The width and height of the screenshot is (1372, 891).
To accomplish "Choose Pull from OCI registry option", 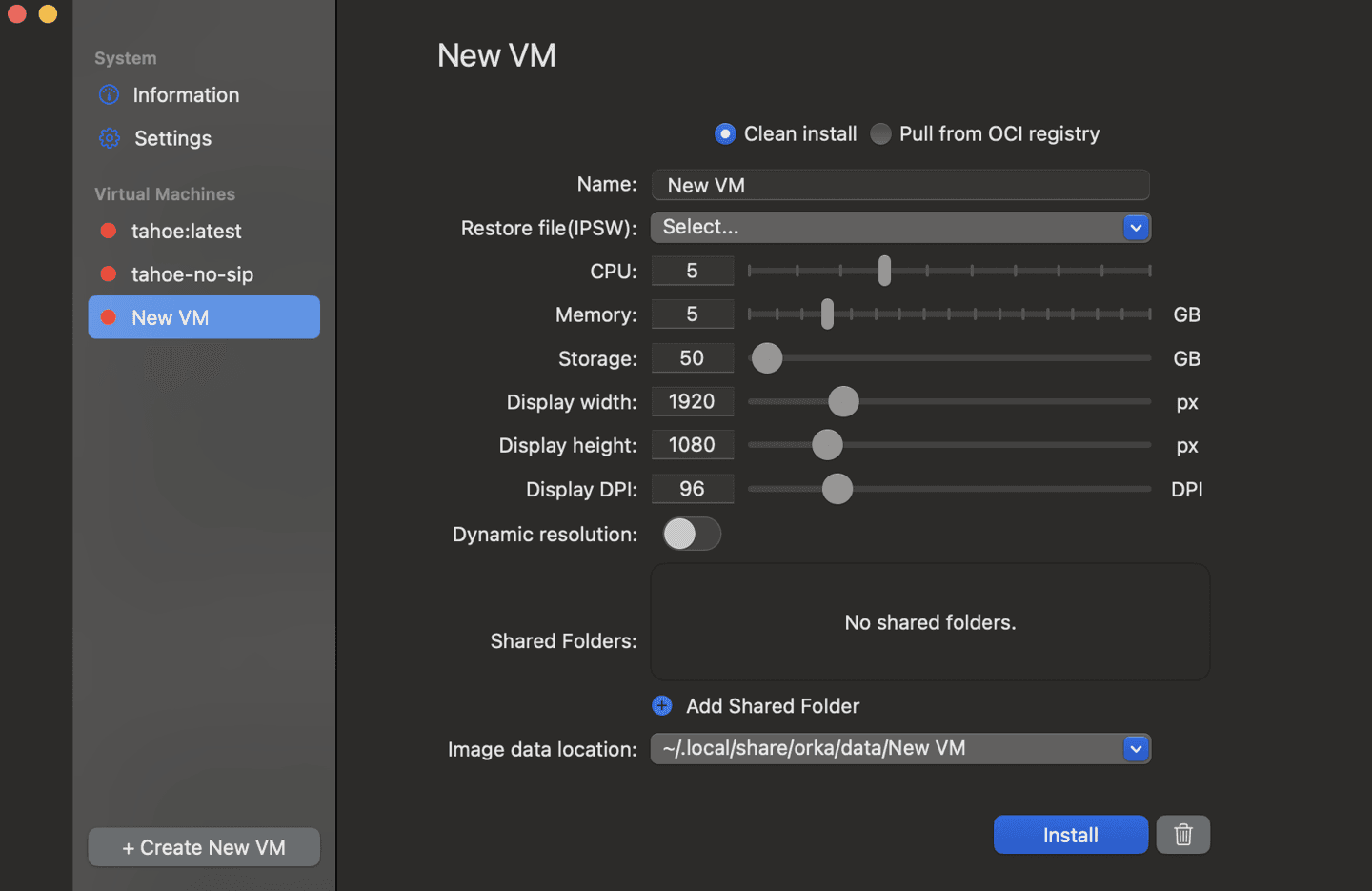I will point(881,134).
